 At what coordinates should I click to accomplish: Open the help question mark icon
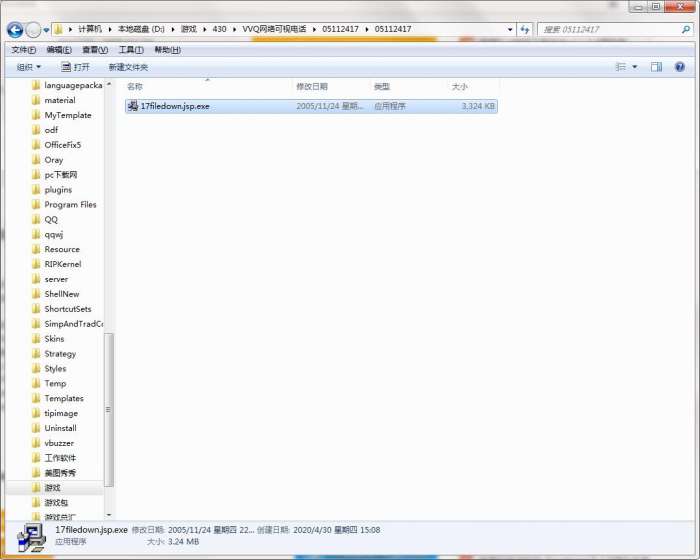click(680, 67)
